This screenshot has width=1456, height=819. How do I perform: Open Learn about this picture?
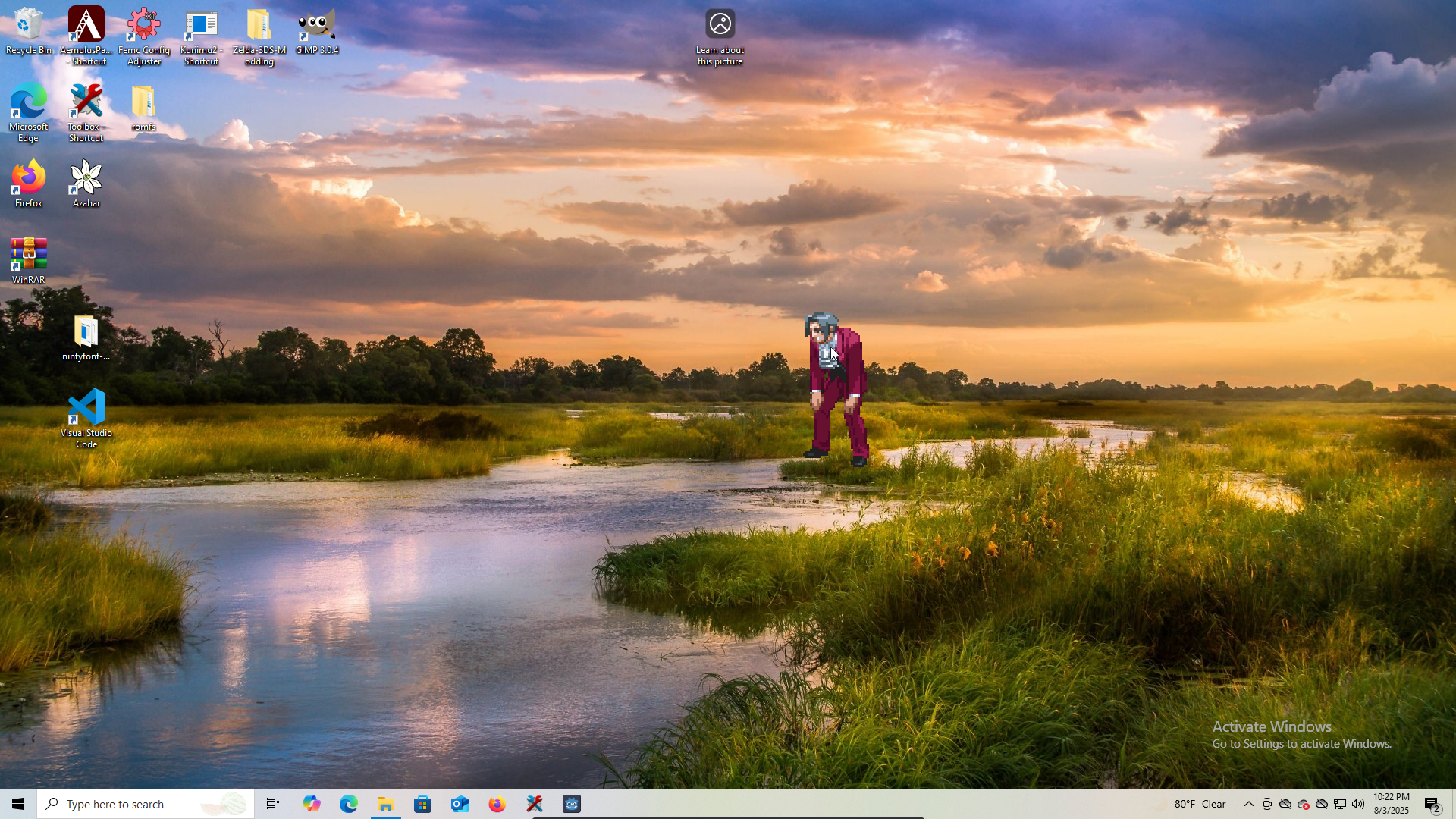coord(720,36)
